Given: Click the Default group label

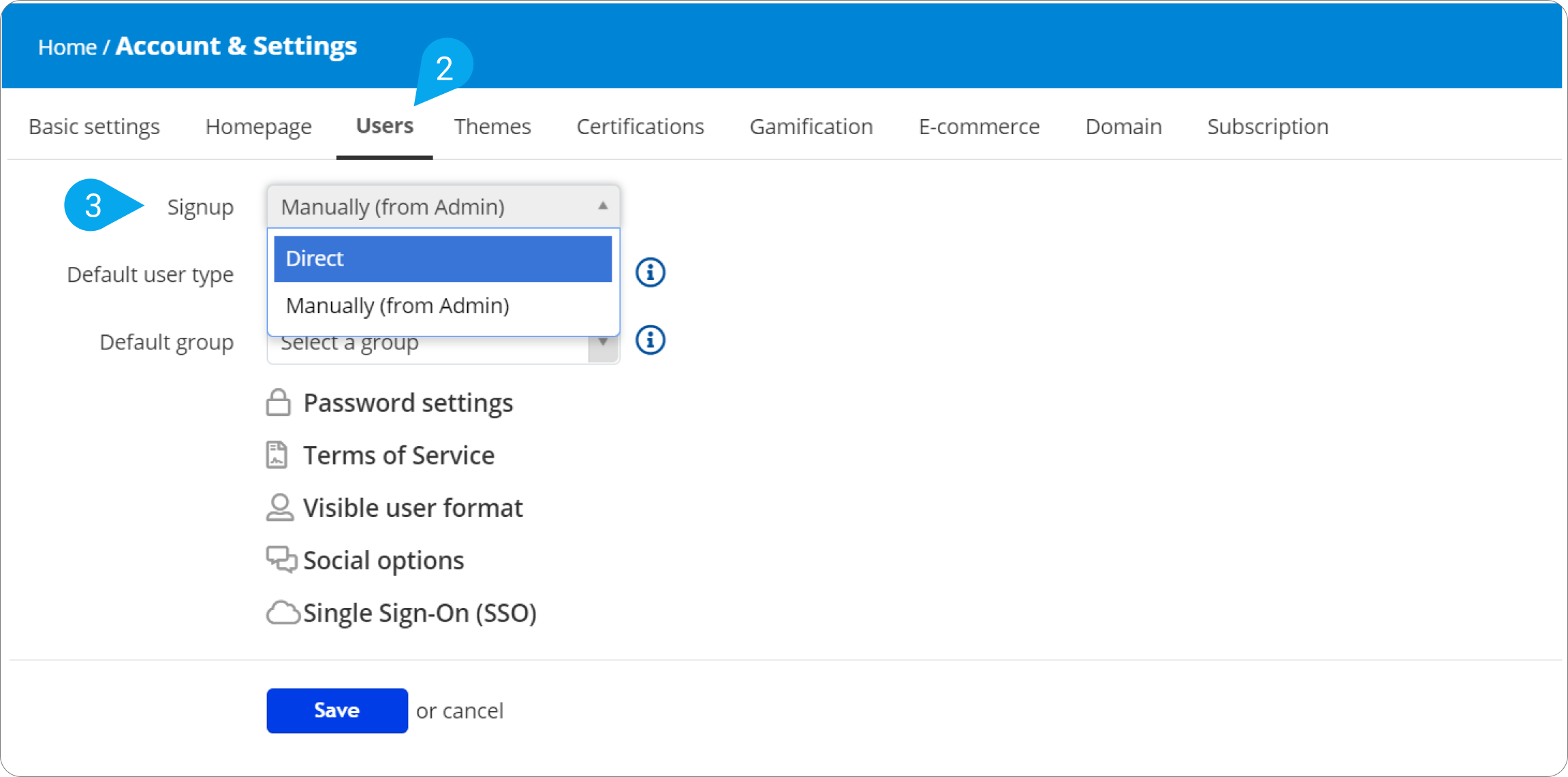Looking at the screenshot, I should (x=166, y=342).
